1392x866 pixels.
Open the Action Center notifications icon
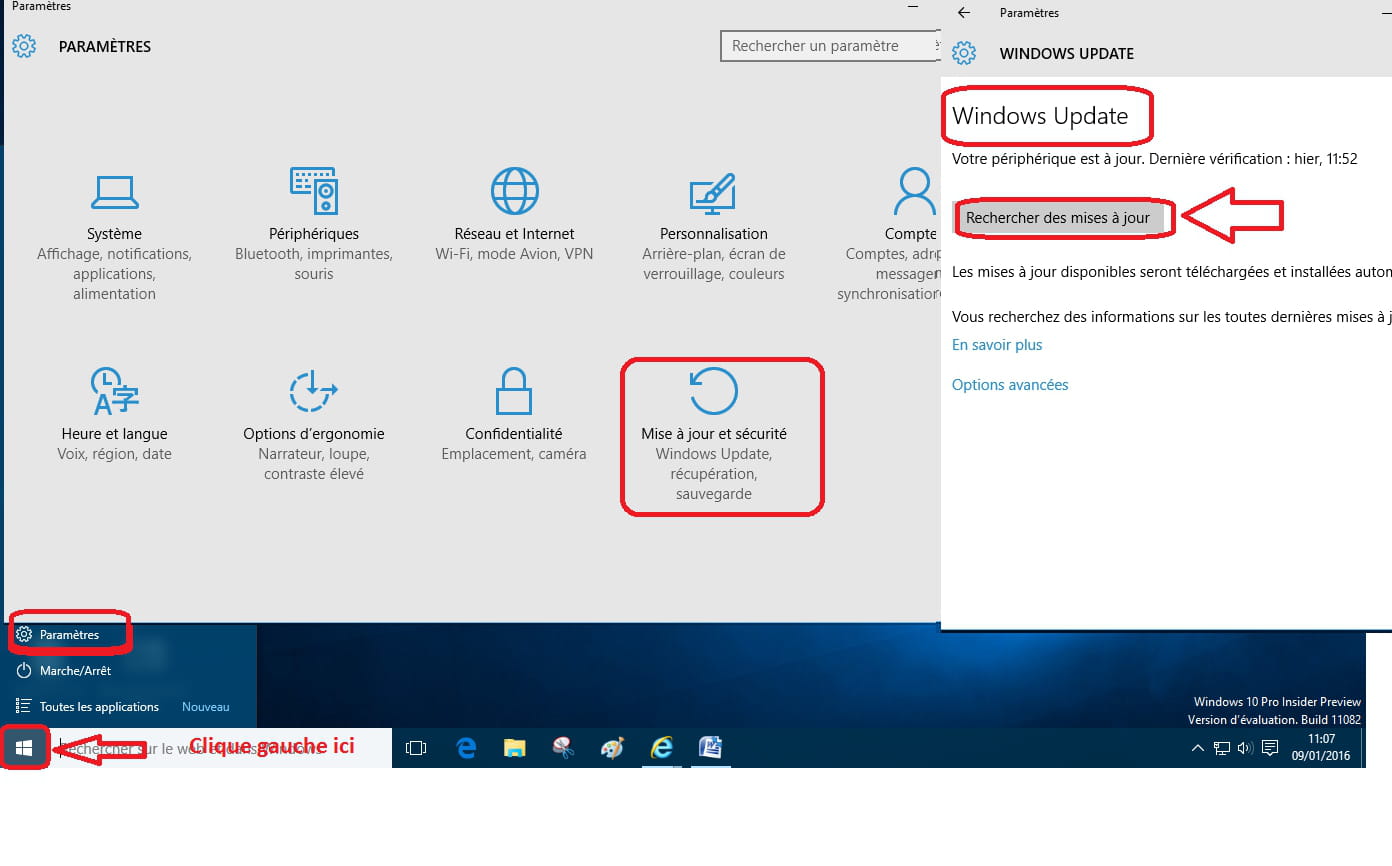pyautogui.click(x=1270, y=748)
